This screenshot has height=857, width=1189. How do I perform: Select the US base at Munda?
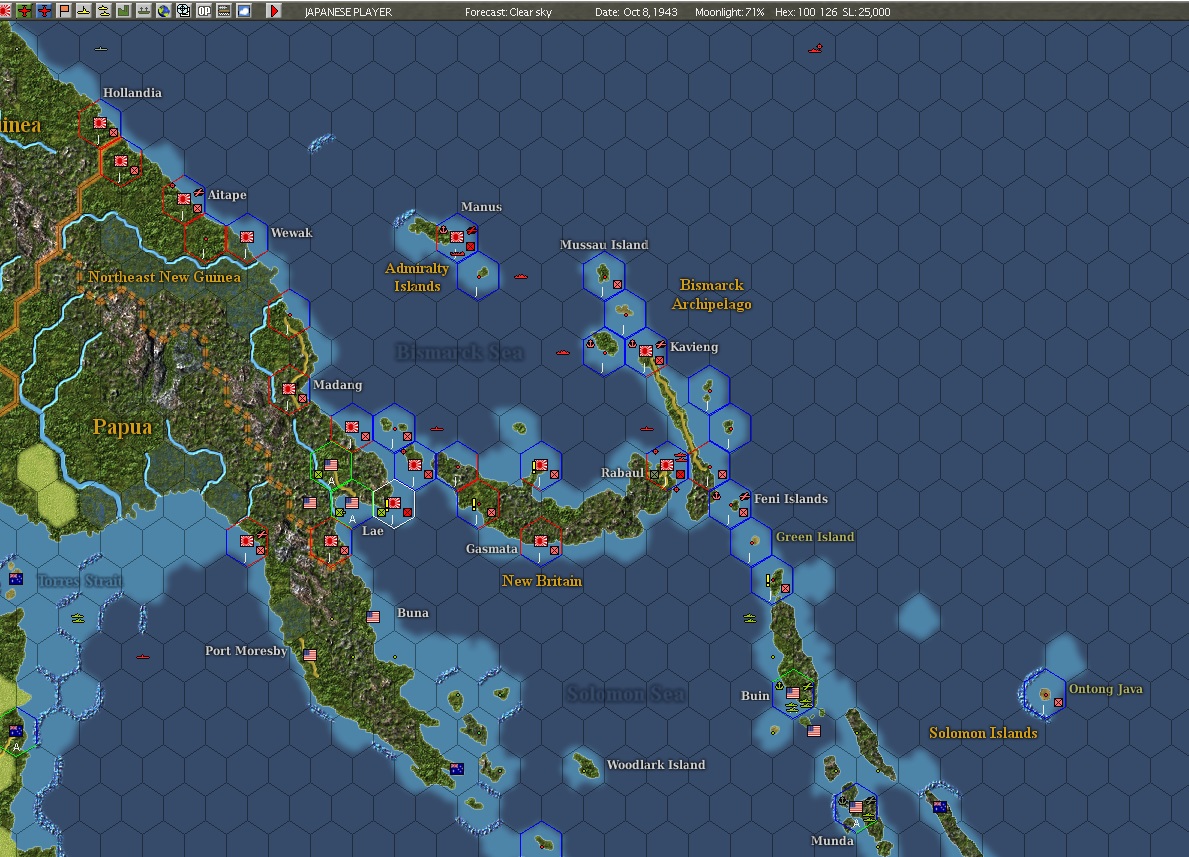click(x=856, y=806)
